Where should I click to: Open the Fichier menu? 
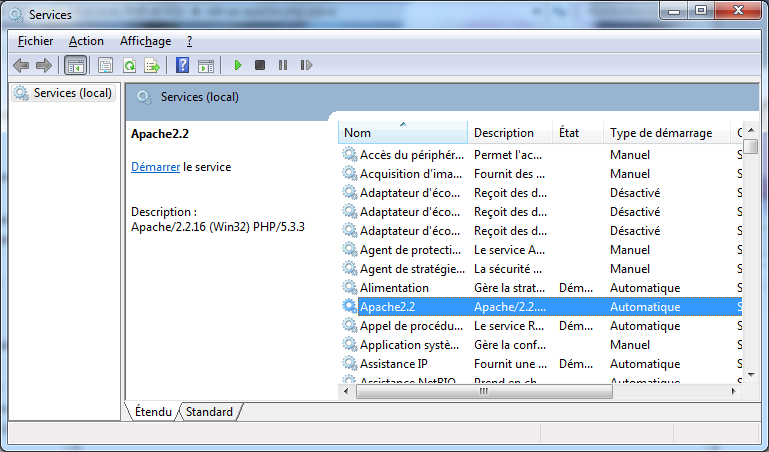[35, 41]
